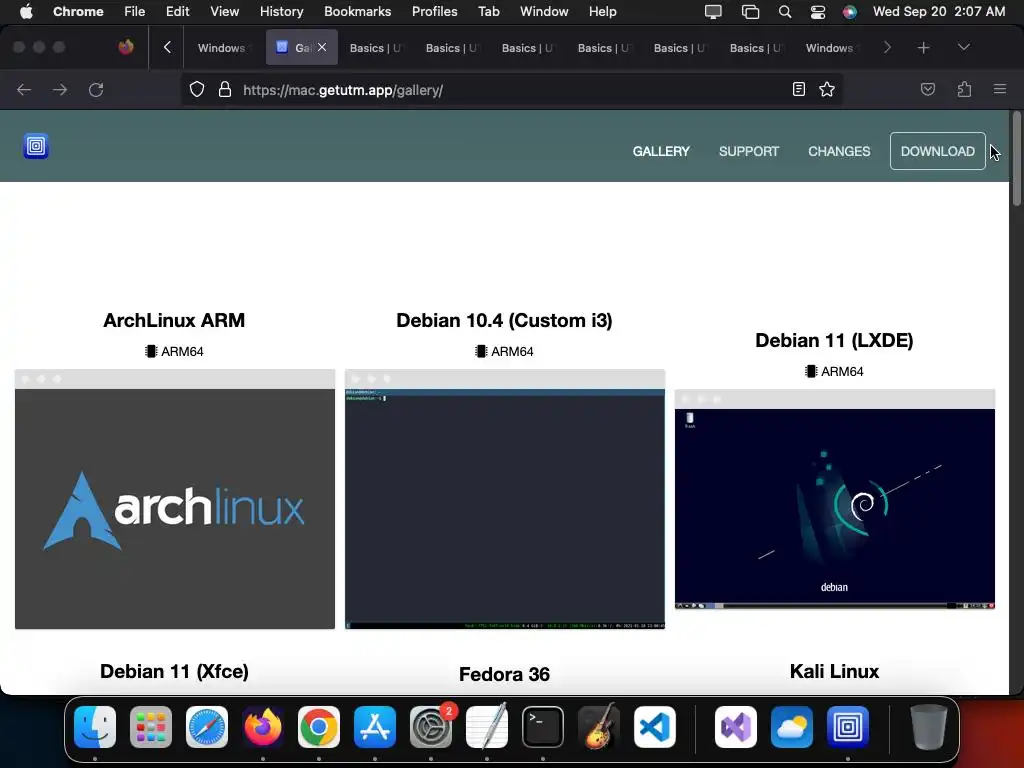Open the Pocket save icon

[x=927, y=89]
